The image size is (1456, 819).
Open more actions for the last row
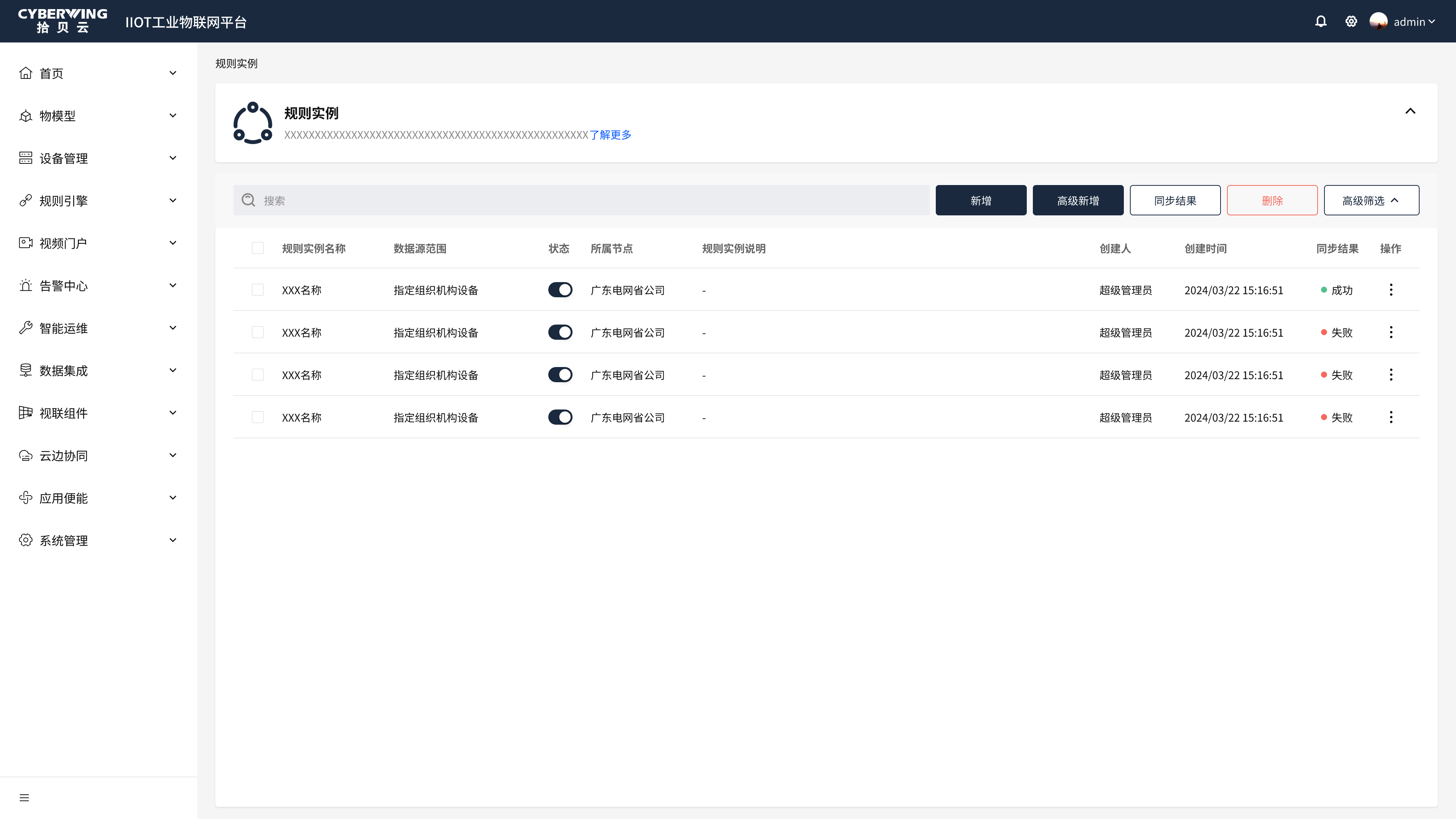coord(1391,417)
